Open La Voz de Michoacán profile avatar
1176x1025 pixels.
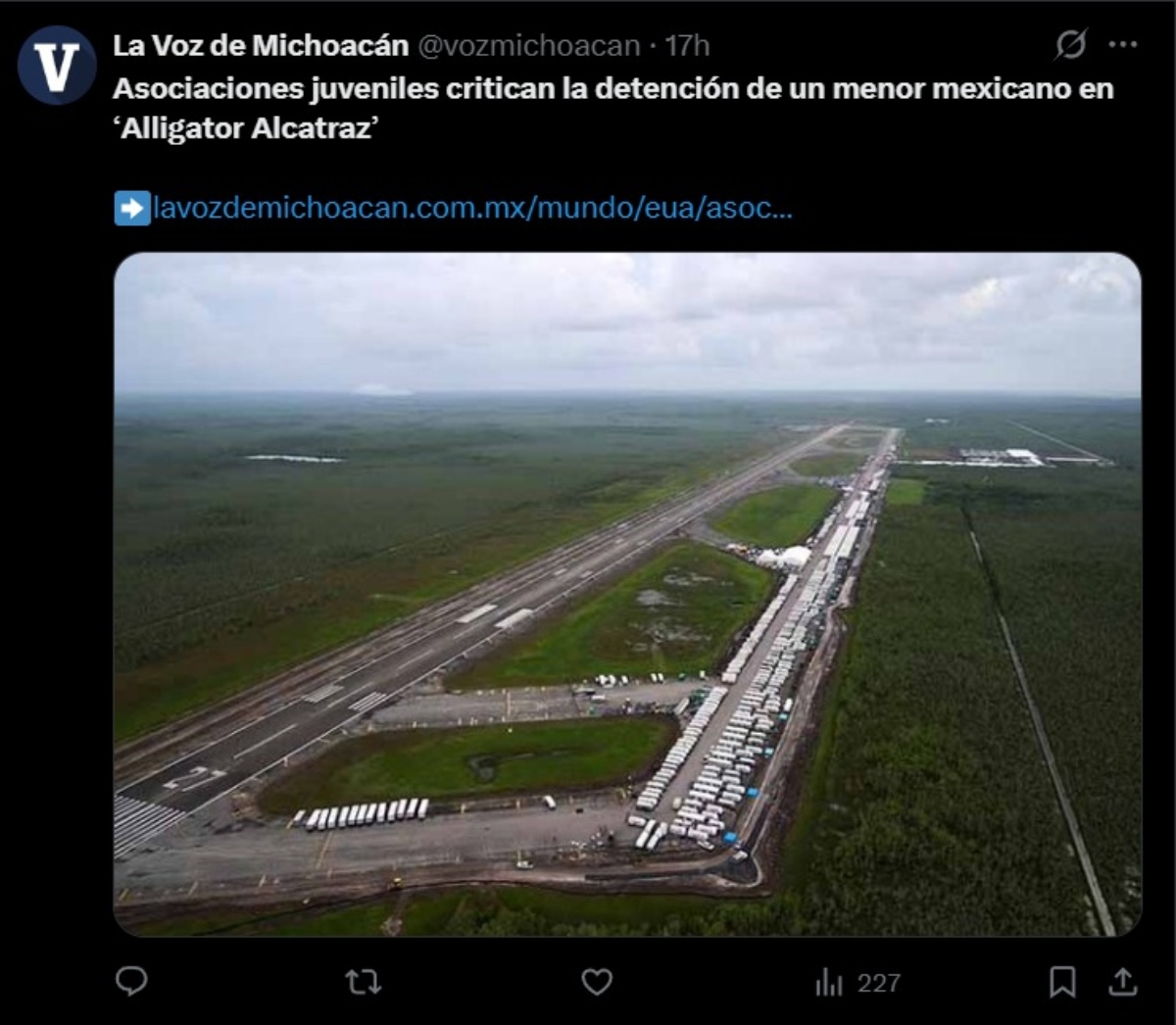click(x=57, y=66)
